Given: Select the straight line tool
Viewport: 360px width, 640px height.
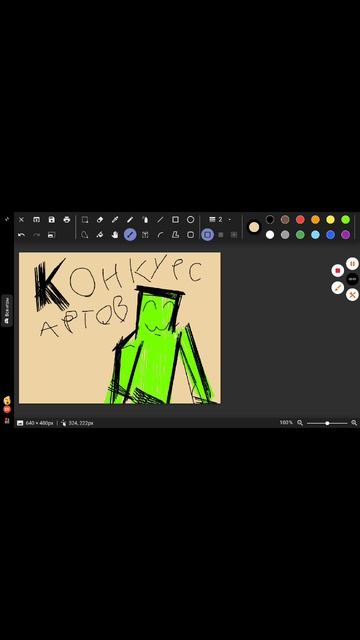Looking at the screenshot, I should (x=160, y=220).
